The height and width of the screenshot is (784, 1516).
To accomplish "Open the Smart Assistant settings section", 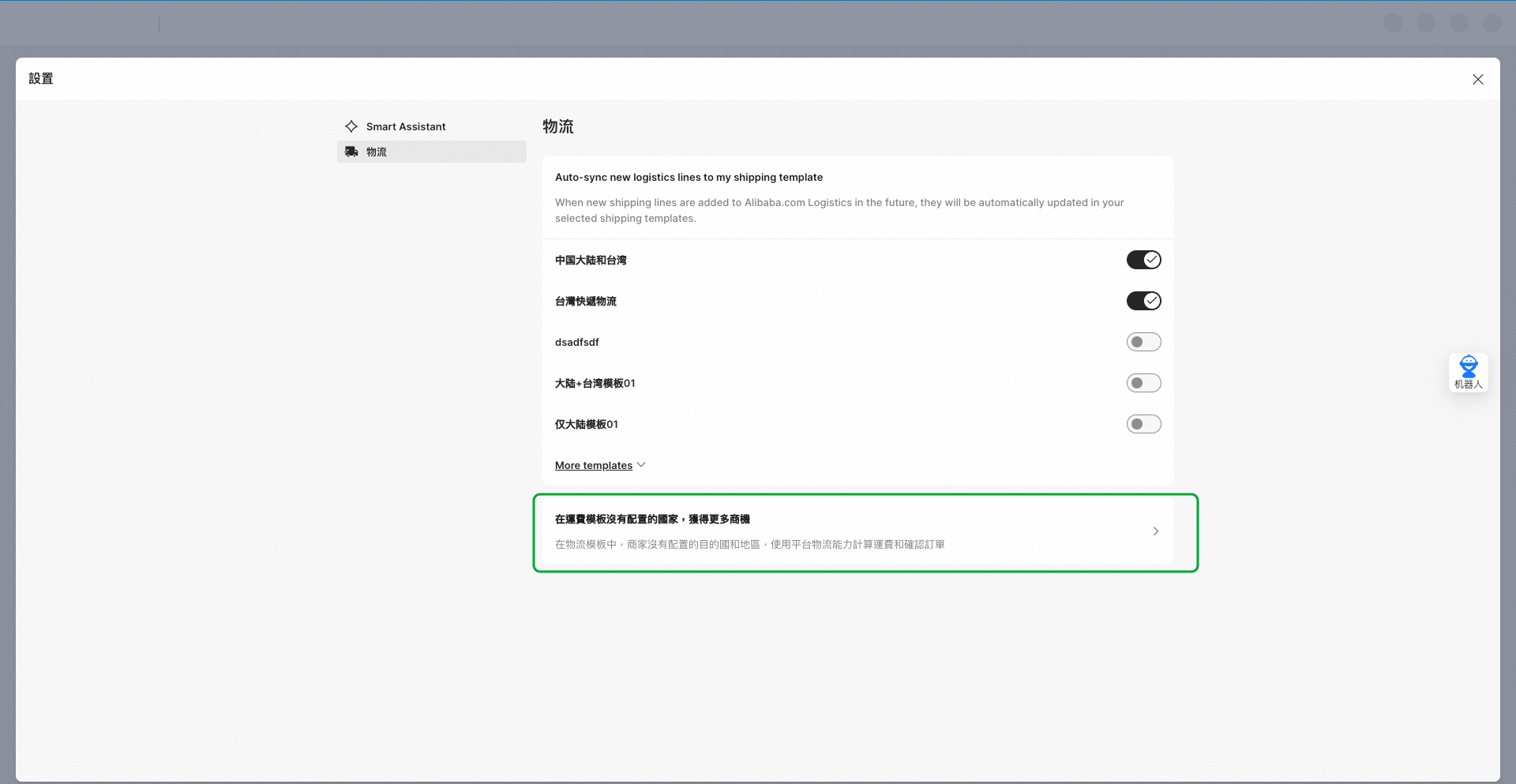I will pos(431,126).
